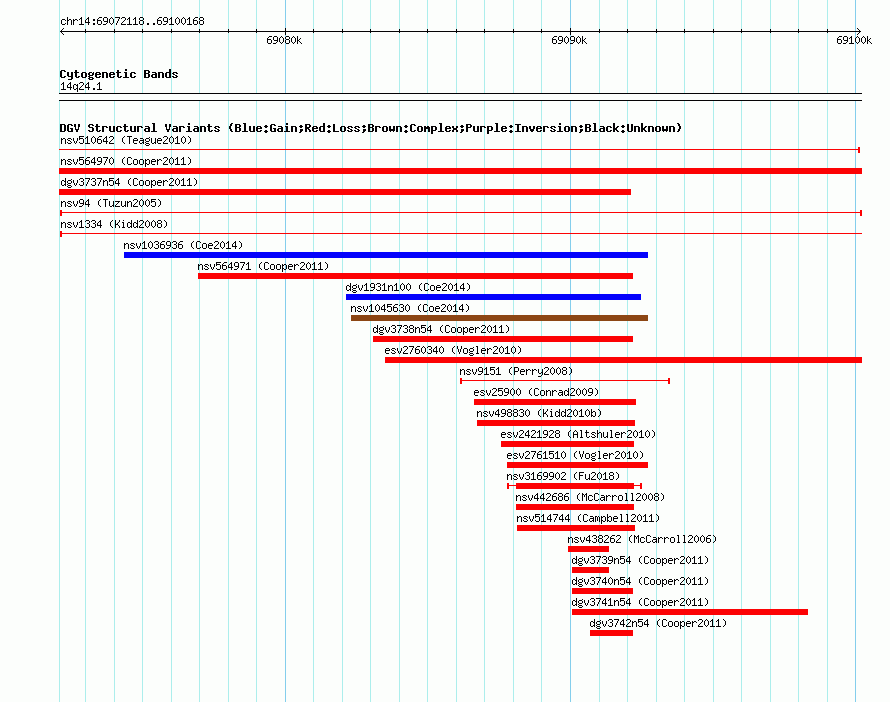
Task: Click the 69080k ruler tick label
Action: pyautogui.click(x=284, y=40)
